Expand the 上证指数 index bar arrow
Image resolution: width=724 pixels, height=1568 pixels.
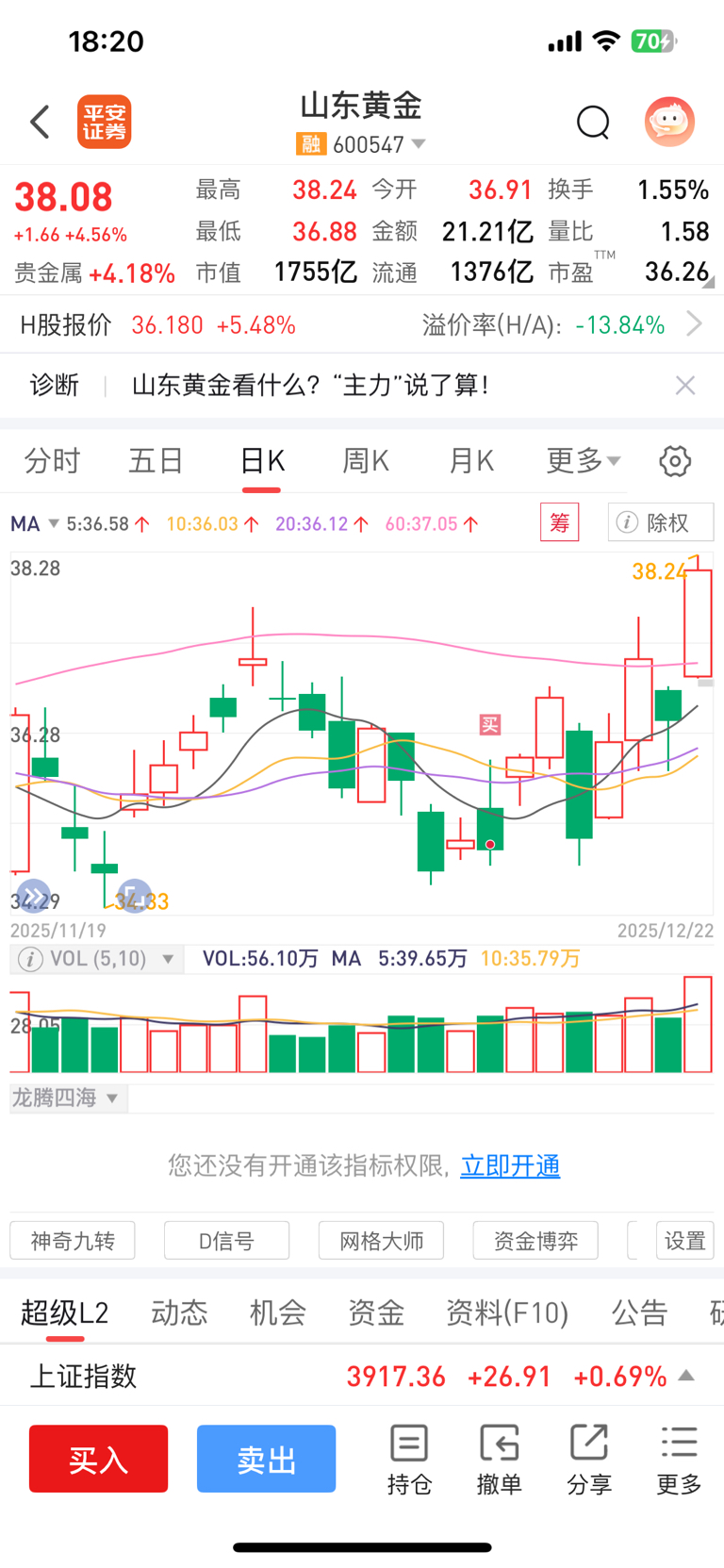point(686,1376)
